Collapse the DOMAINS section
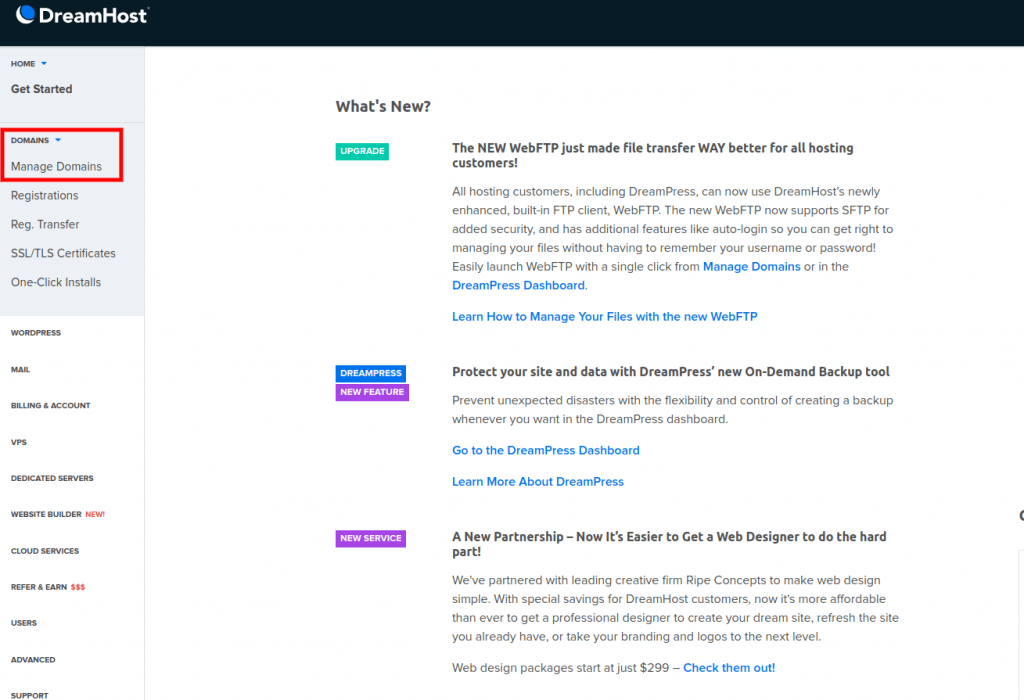The image size is (1024, 700). [x=30, y=140]
